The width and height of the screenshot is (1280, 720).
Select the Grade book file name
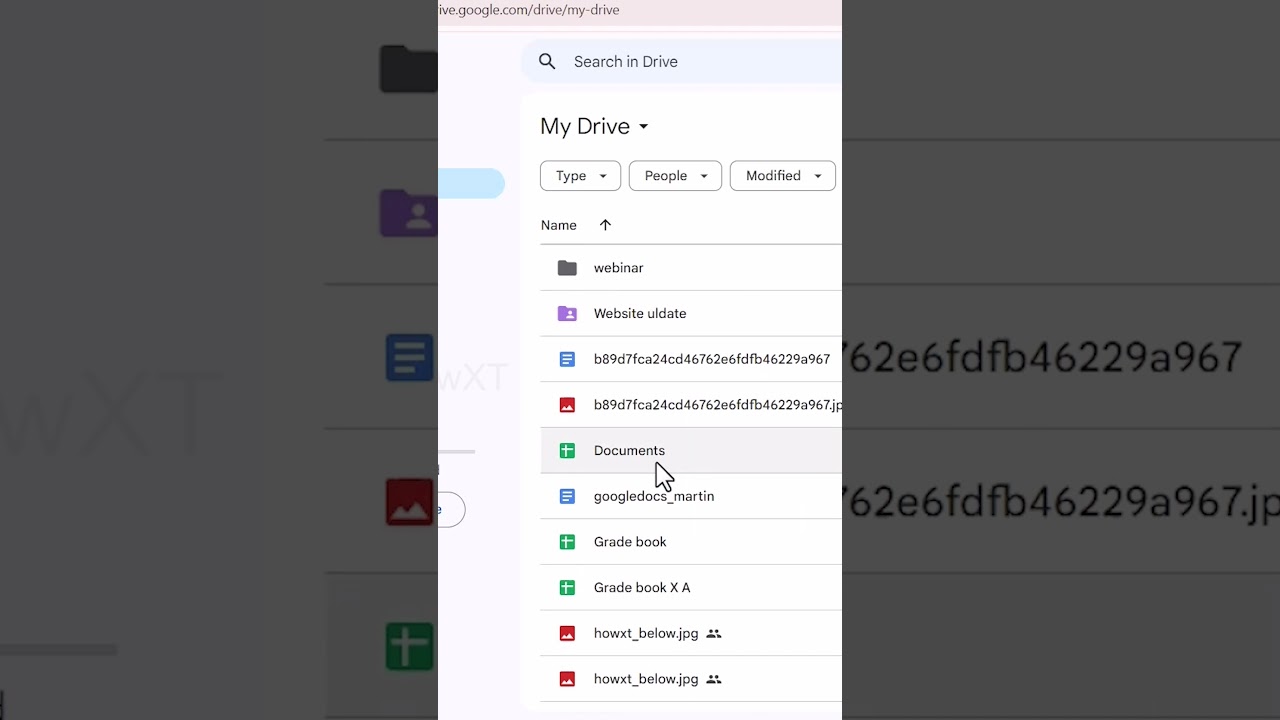tap(630, 542)
